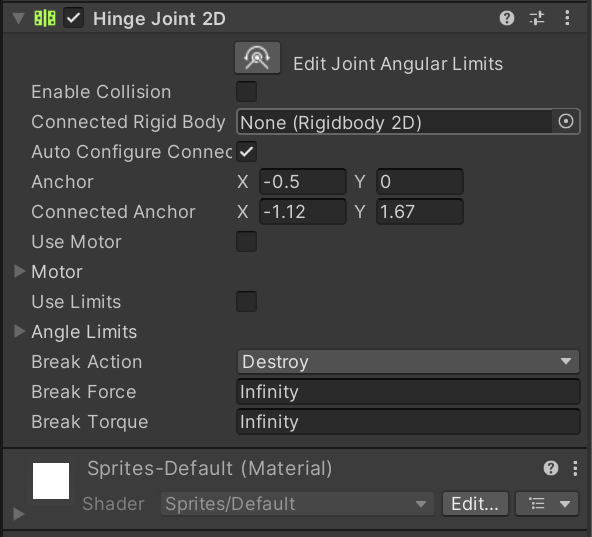The image size is (592, 537).
Task: Click the Use Limits label
Action: [76, 302]
